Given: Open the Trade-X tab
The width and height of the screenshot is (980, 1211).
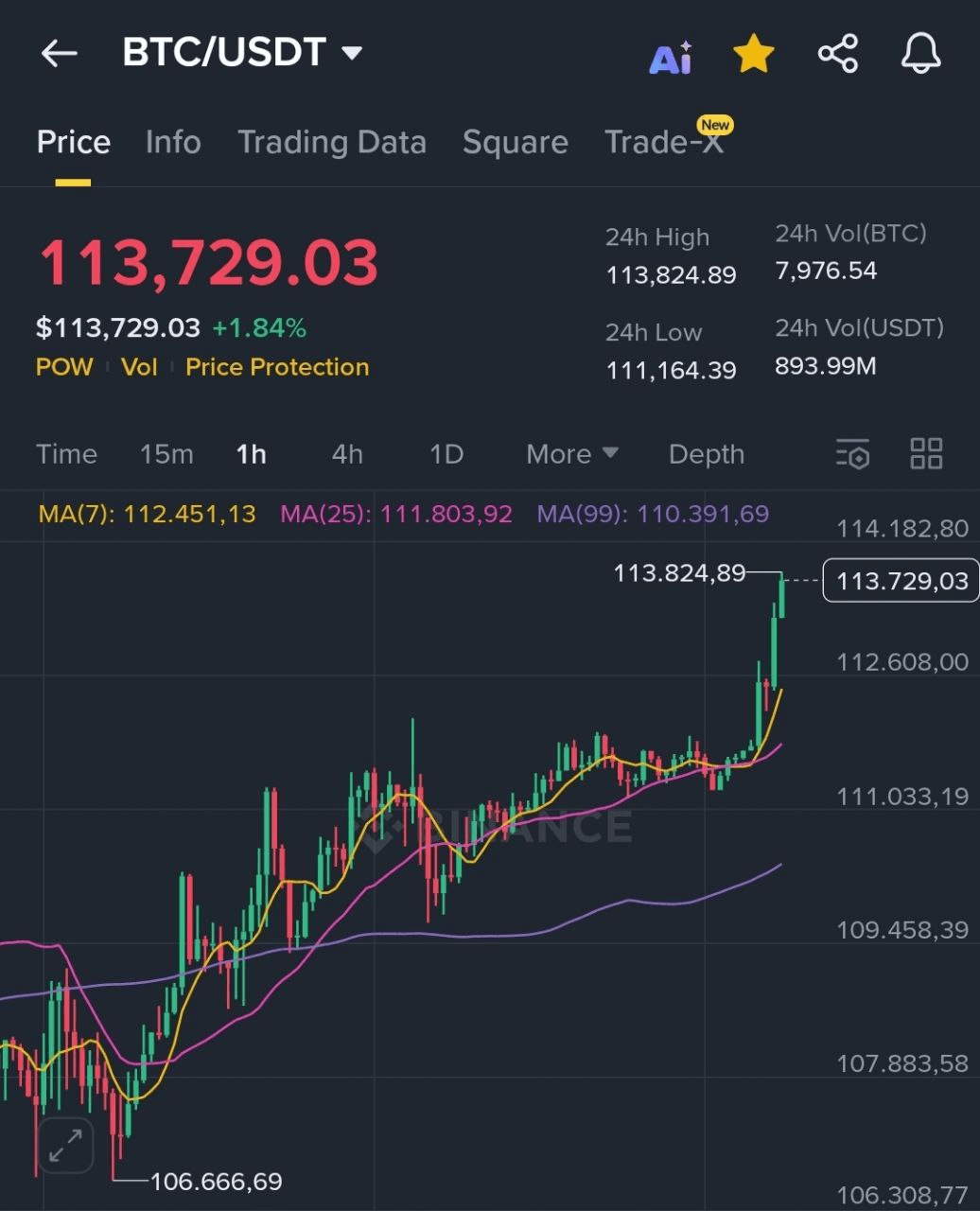Looking at the screenshot, I should pyautogui.click(x=664, y=143).
